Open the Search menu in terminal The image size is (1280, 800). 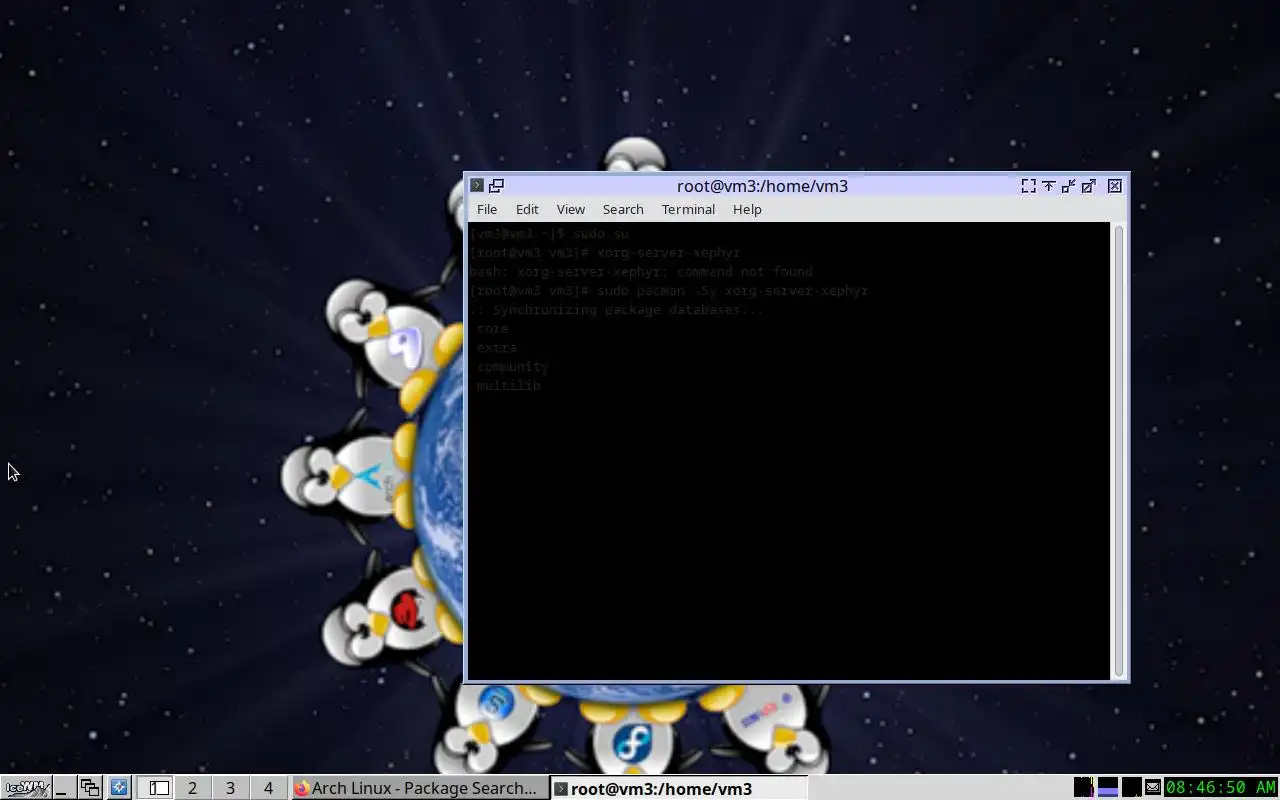(x=623, y=209)
